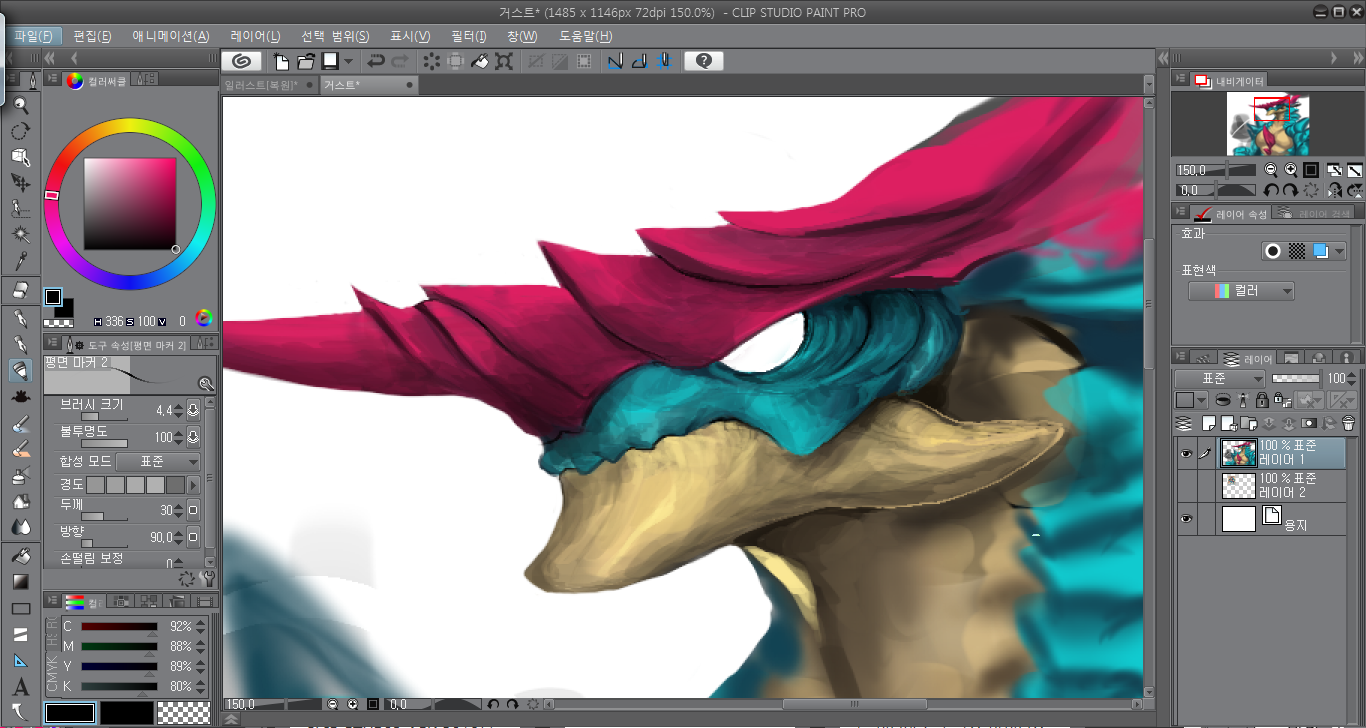The width and height of the screenshot is (1366, 728).
Task: Undo the last action
Action: tap(376, 61)
